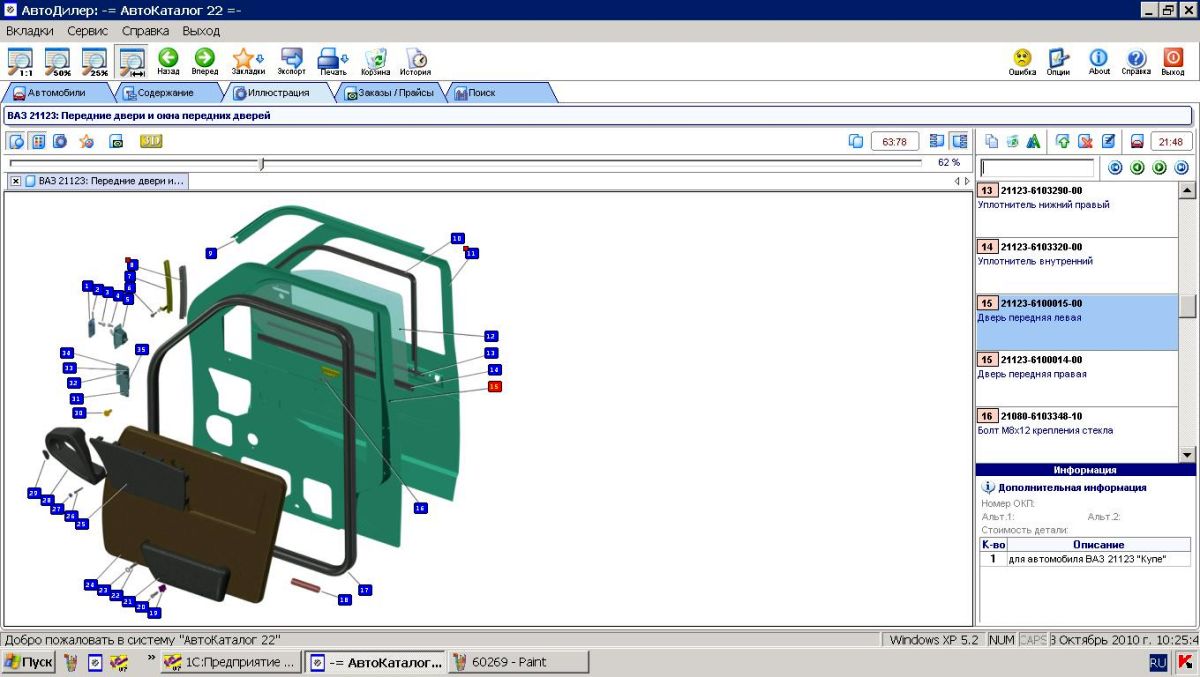1200x677 pixels.
Task: Open Опции options
Action: [1059, 62]
